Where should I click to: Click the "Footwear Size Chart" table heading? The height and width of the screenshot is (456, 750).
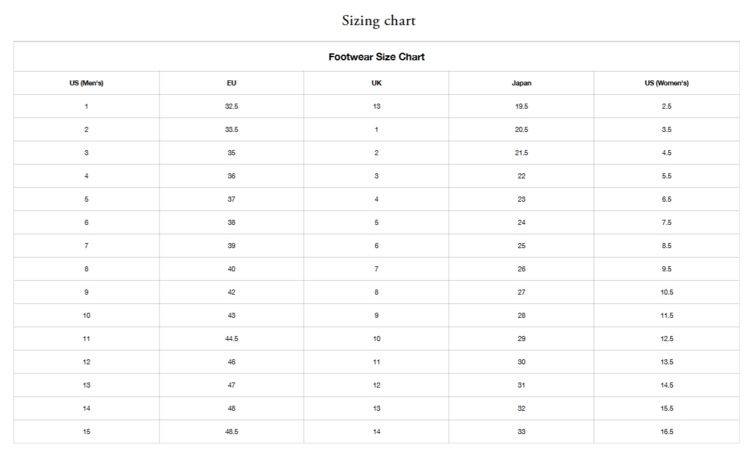(376, 57)
